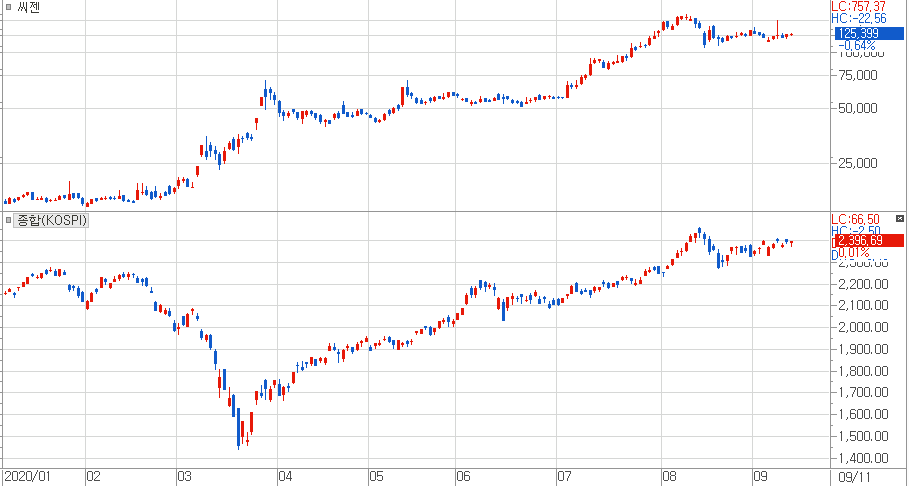Click the red 2,396.69 index value tag
The height and width of the screenshot is (486, 909).
tap(868, 240)
